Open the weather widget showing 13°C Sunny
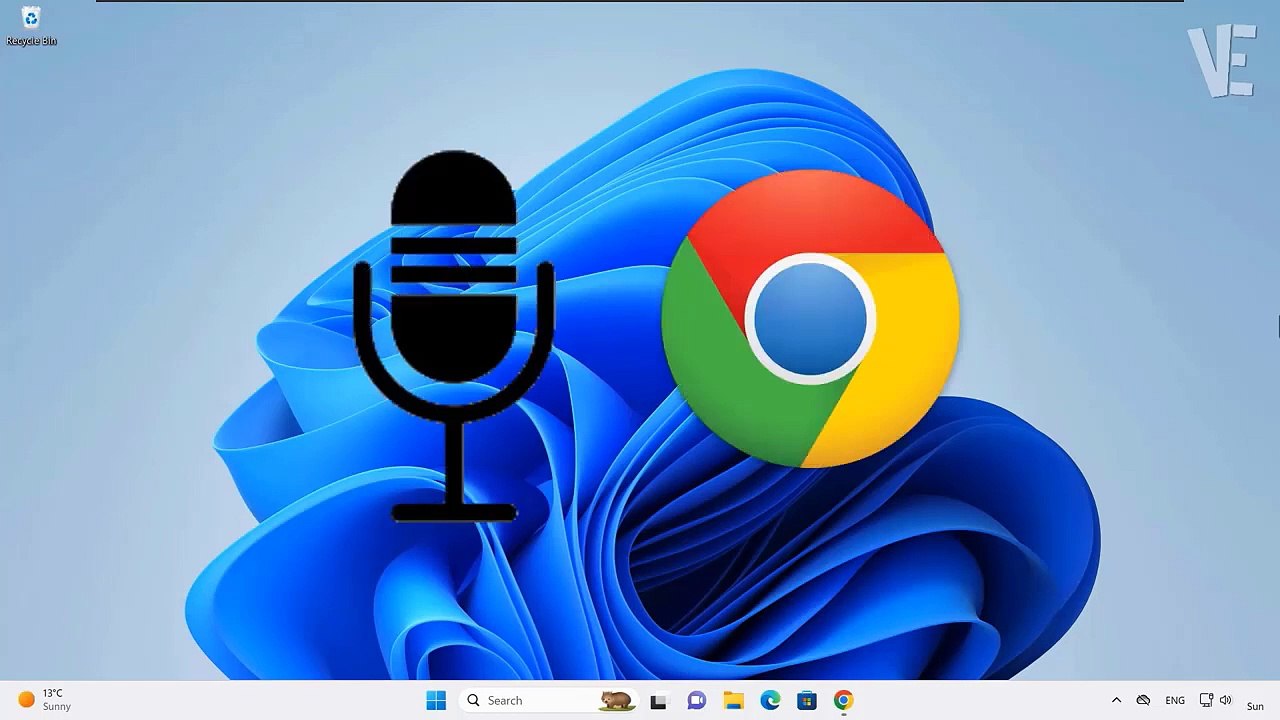 [x=46, y=700]
